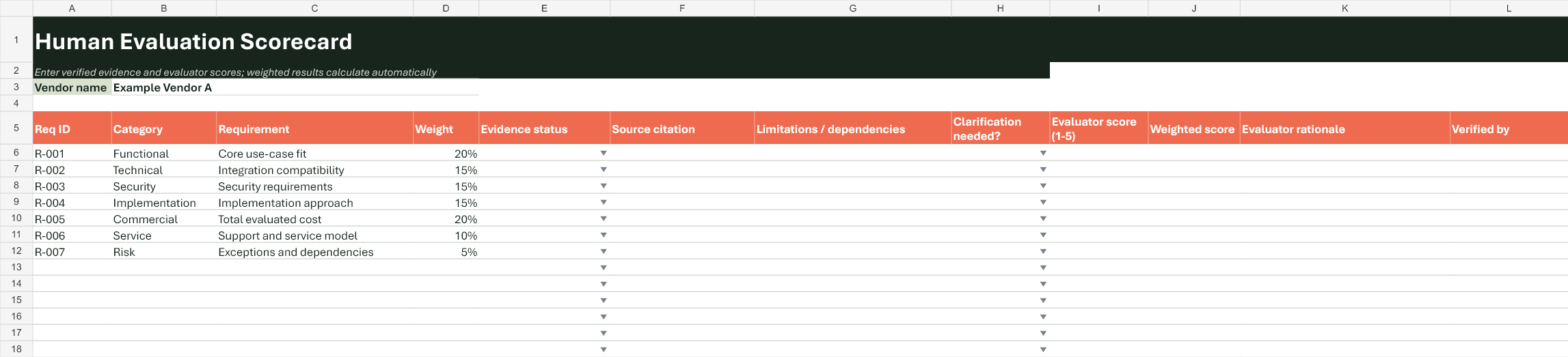Open Evidence status dropdown for R-004
Viewport: 1568px width, 357px height.
pos(604,202)
